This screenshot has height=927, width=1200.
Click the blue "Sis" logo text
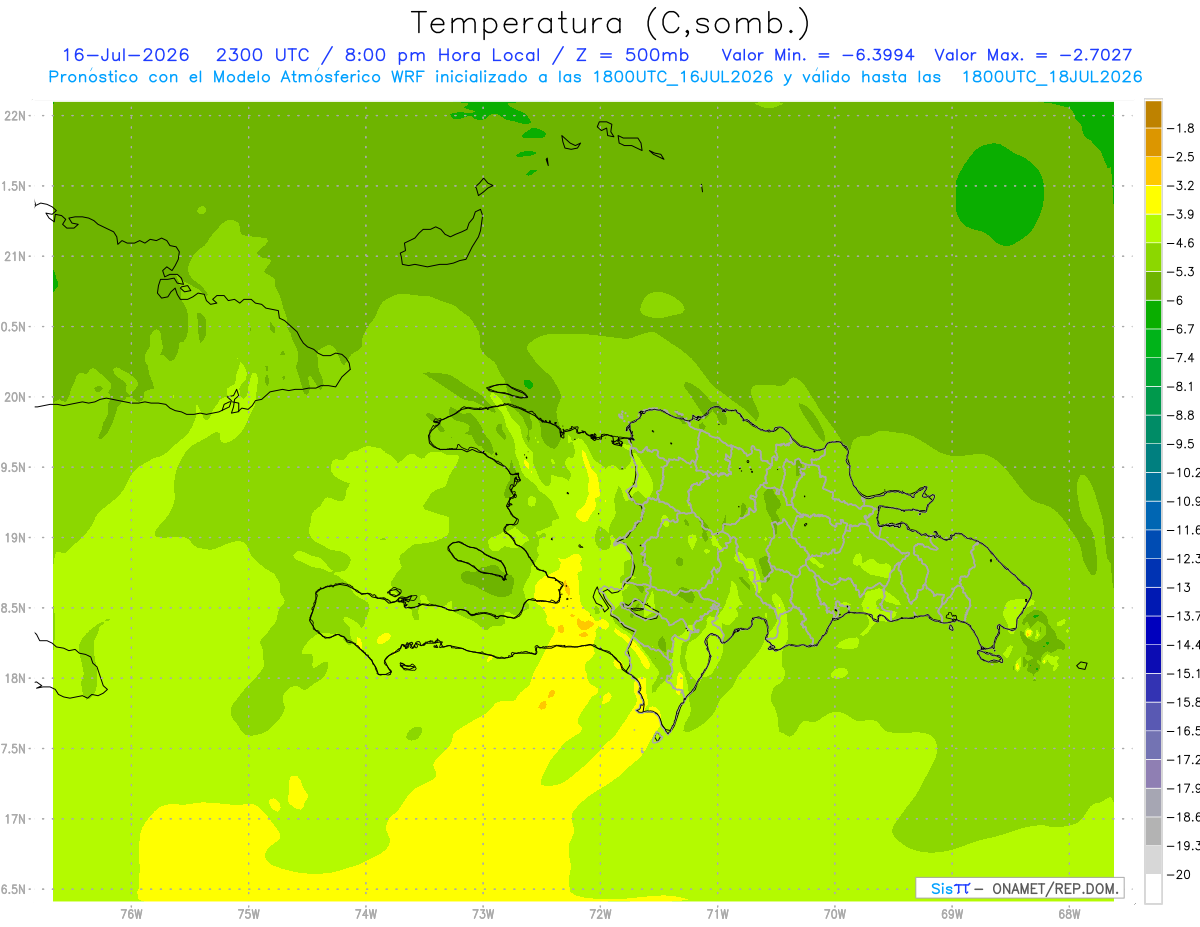(943, 888)
